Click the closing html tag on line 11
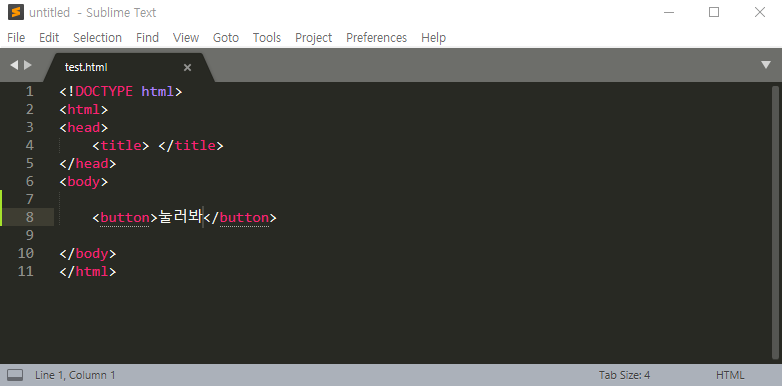Screen dimensions: 782x386 pos(88,272)
